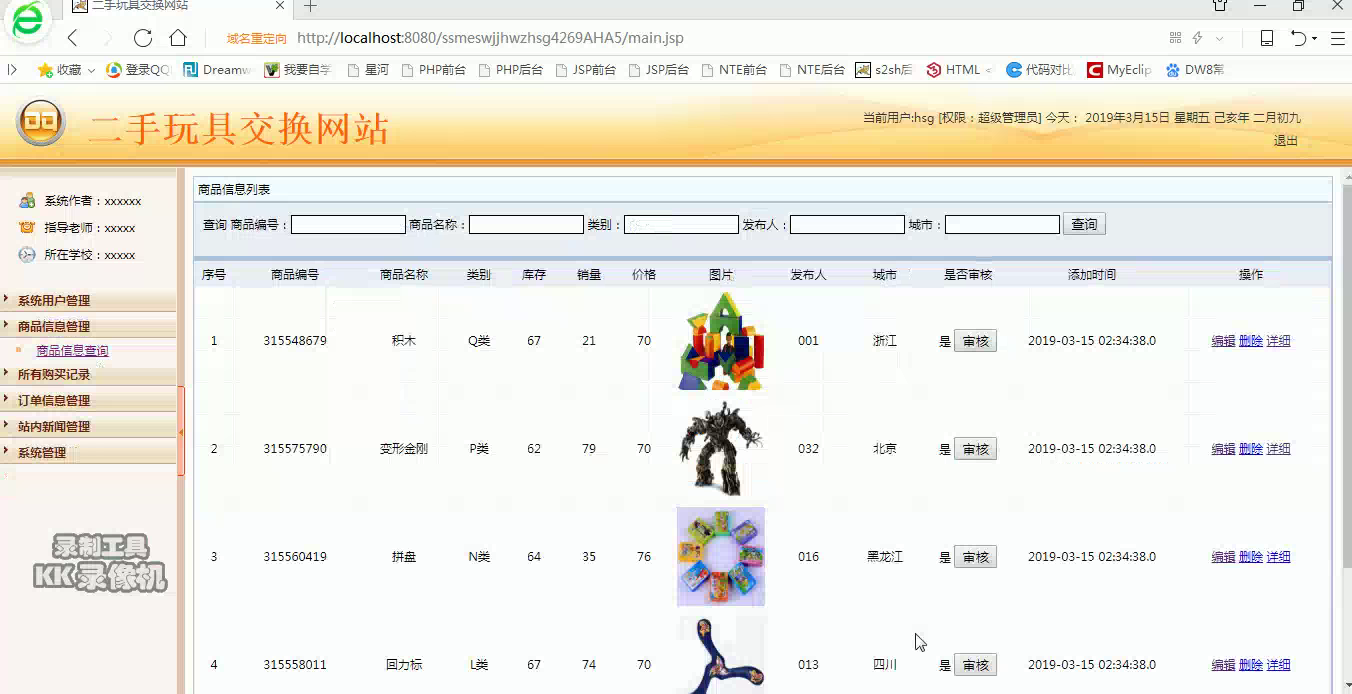Click 审核 button for 积木 row
Viewport: 1352px width, 694px height.
click(x=975, y=341)
